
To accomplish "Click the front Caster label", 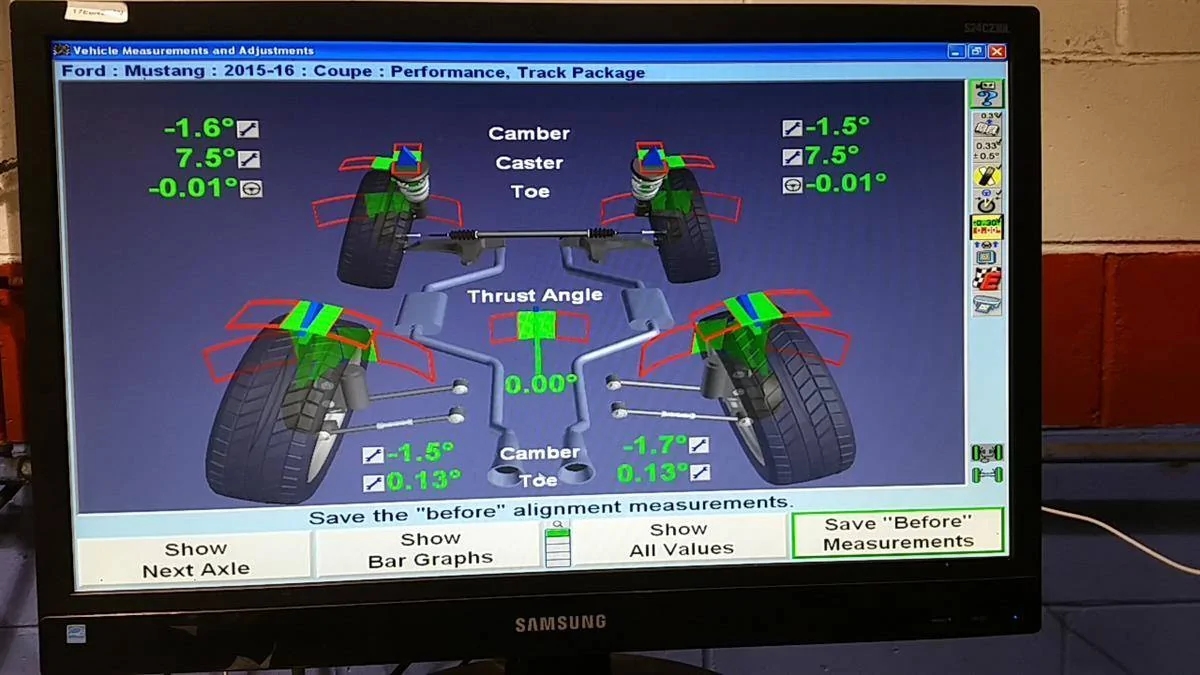I will pyautogui.click(x=529, y=162).
